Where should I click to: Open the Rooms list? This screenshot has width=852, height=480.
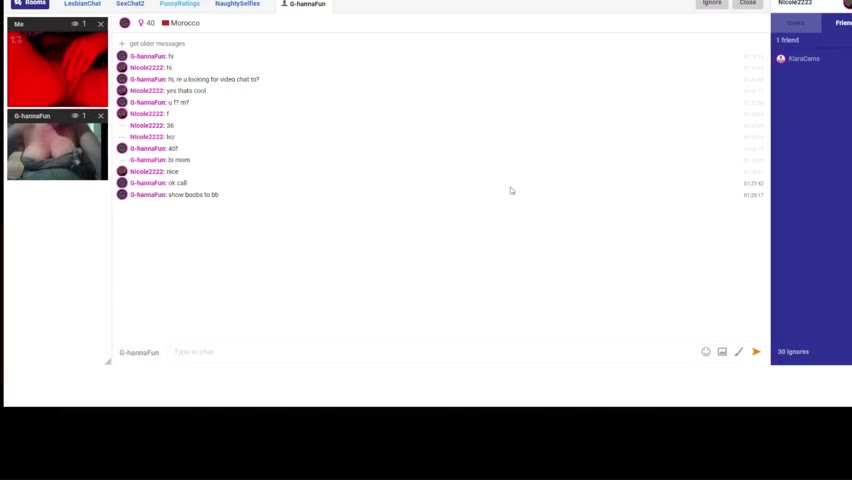click(x=30, y=3)
